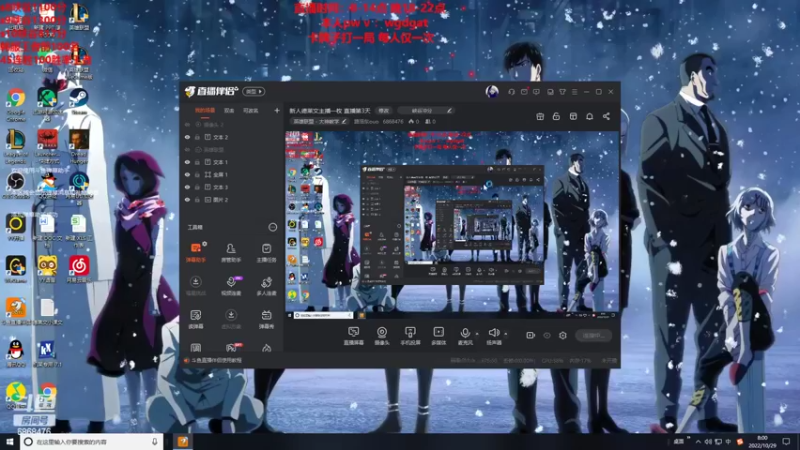Switch to the first orange scene tab
This screenshot has width=800, height=450.
coord(205,110)
